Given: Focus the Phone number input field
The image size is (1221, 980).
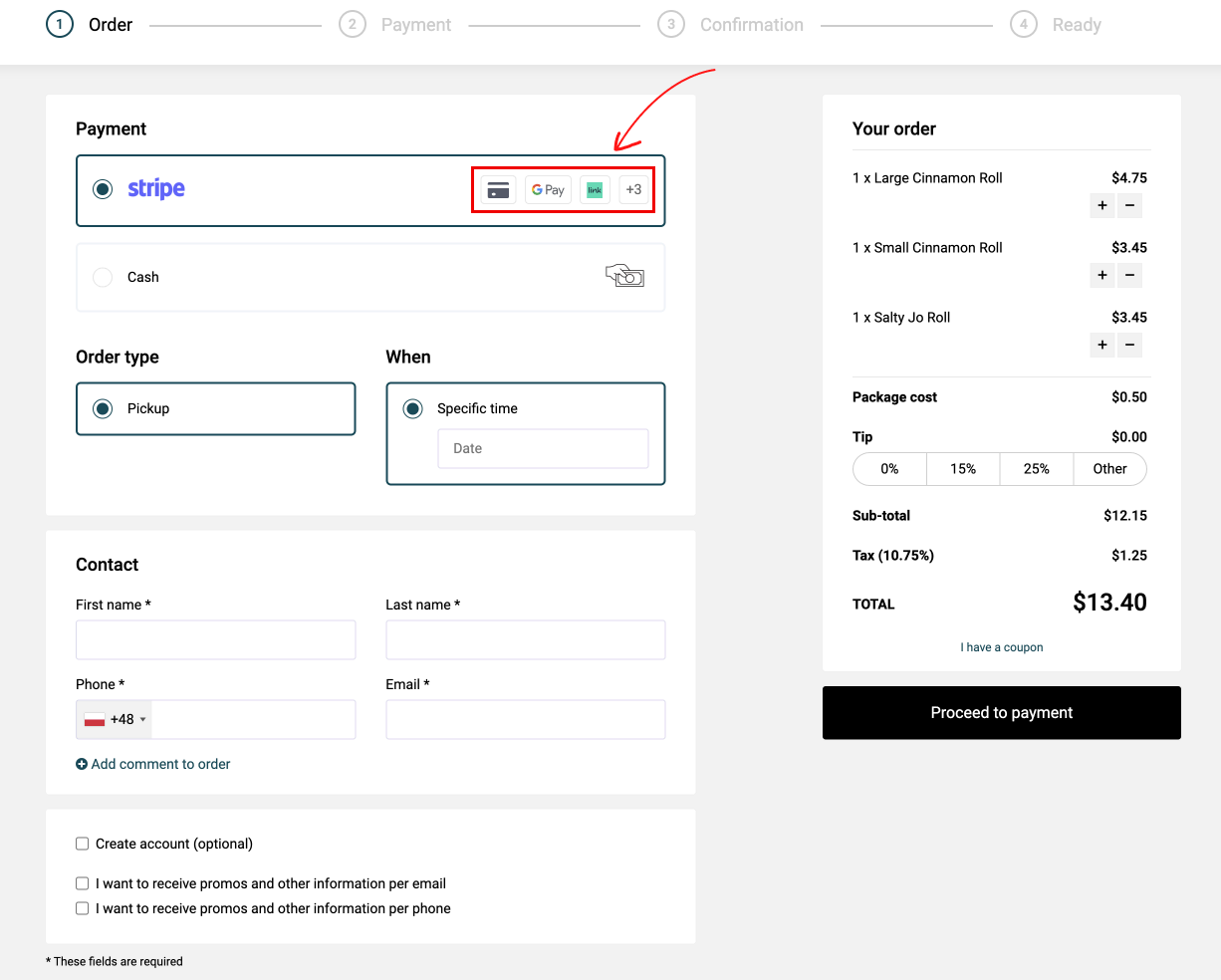Looking at the screenshot, I should pyautogui.click(x=254, y=719).
